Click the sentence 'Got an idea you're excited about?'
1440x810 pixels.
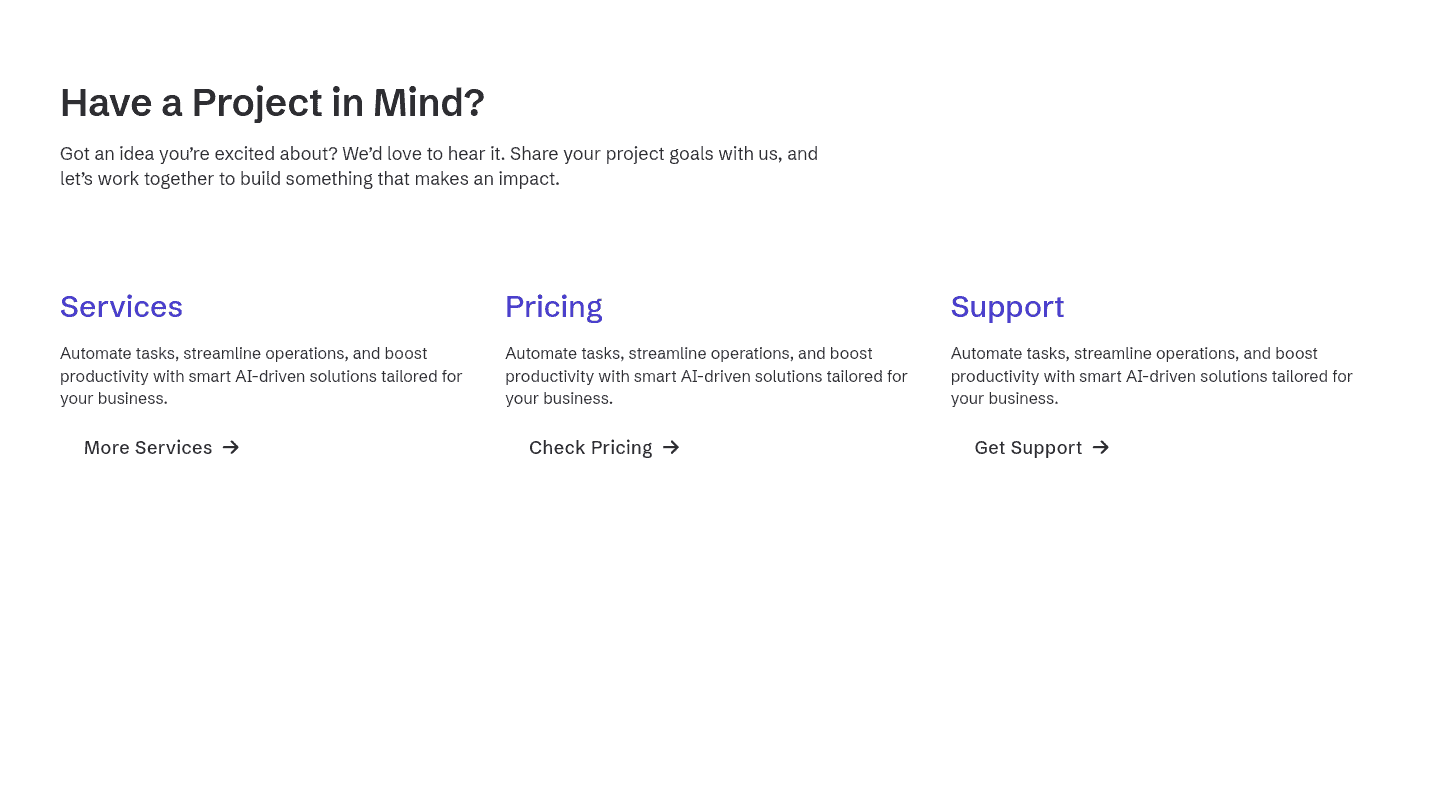point(198,154)
